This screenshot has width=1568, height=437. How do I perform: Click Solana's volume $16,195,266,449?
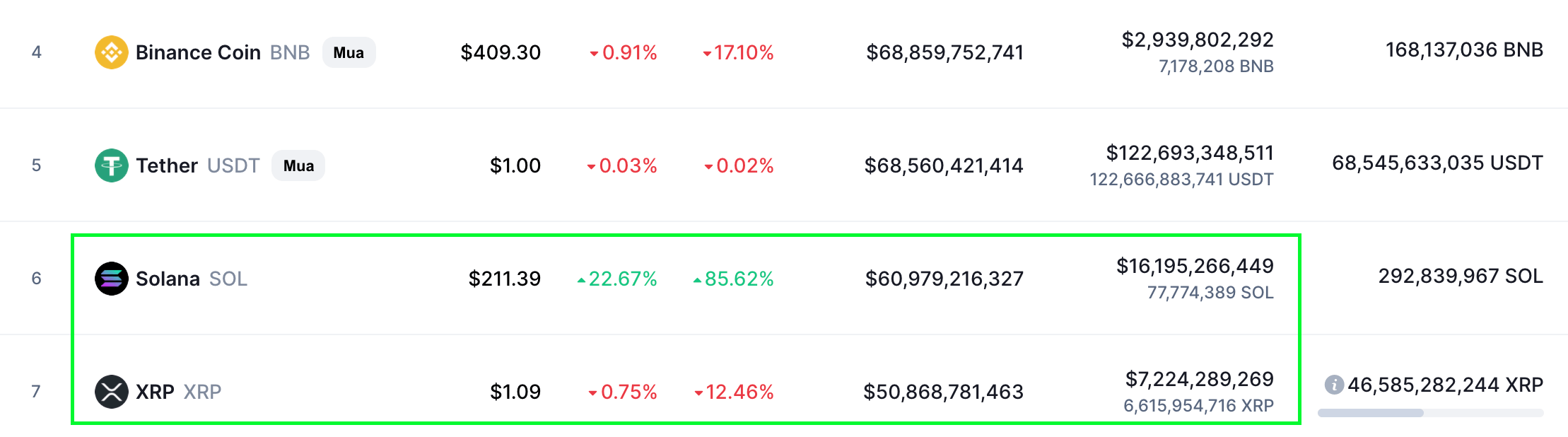[1195, 267]
